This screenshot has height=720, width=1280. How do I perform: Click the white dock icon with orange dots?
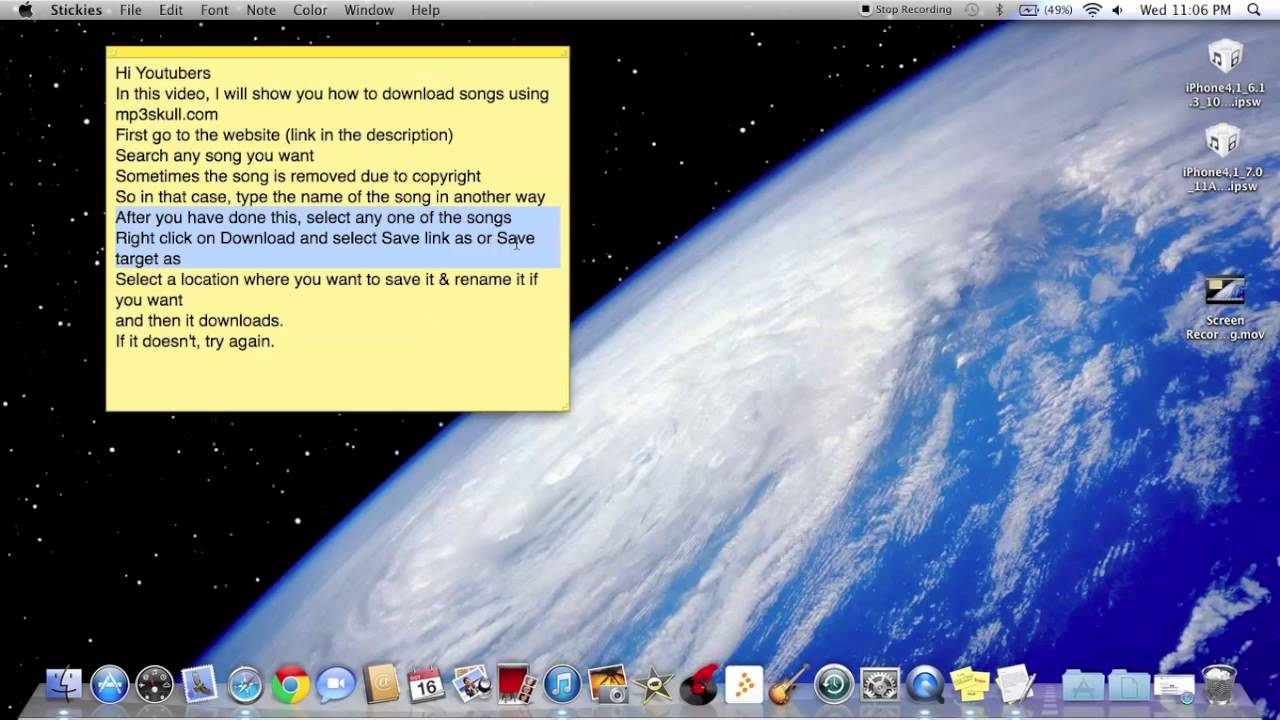coord(744,684)
